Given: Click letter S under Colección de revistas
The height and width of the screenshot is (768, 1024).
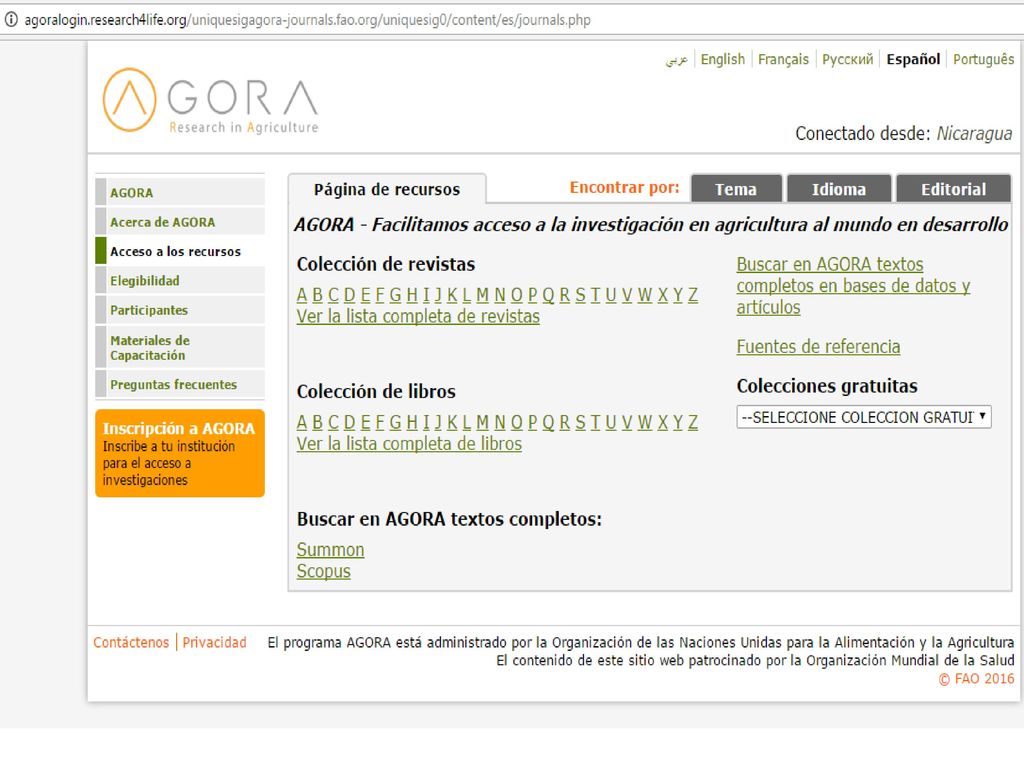Looking at the screenshot, I should [x=580, y=295].
